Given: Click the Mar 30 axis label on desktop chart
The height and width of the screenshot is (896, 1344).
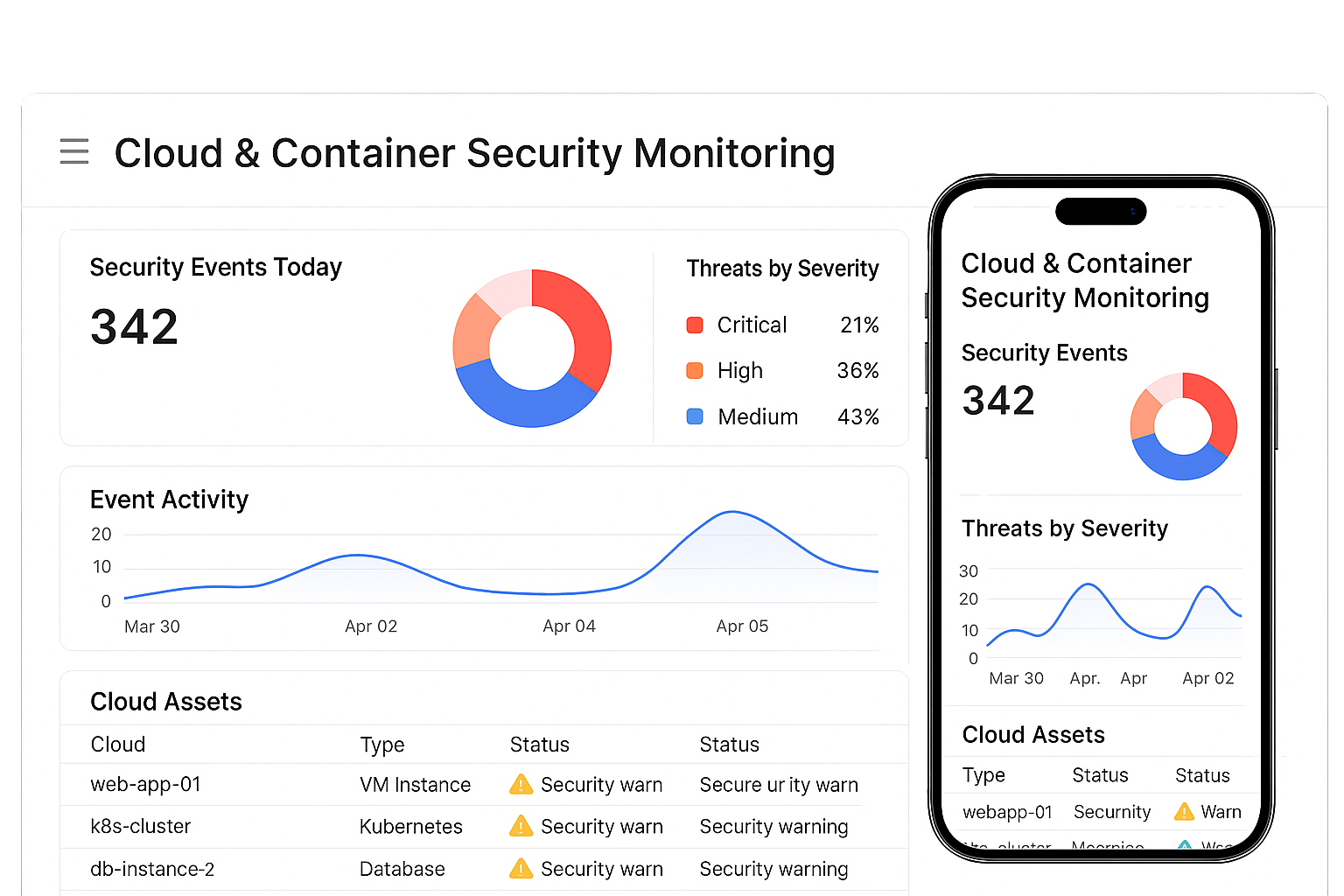Looking at the screenshot, I should (152, 626).
